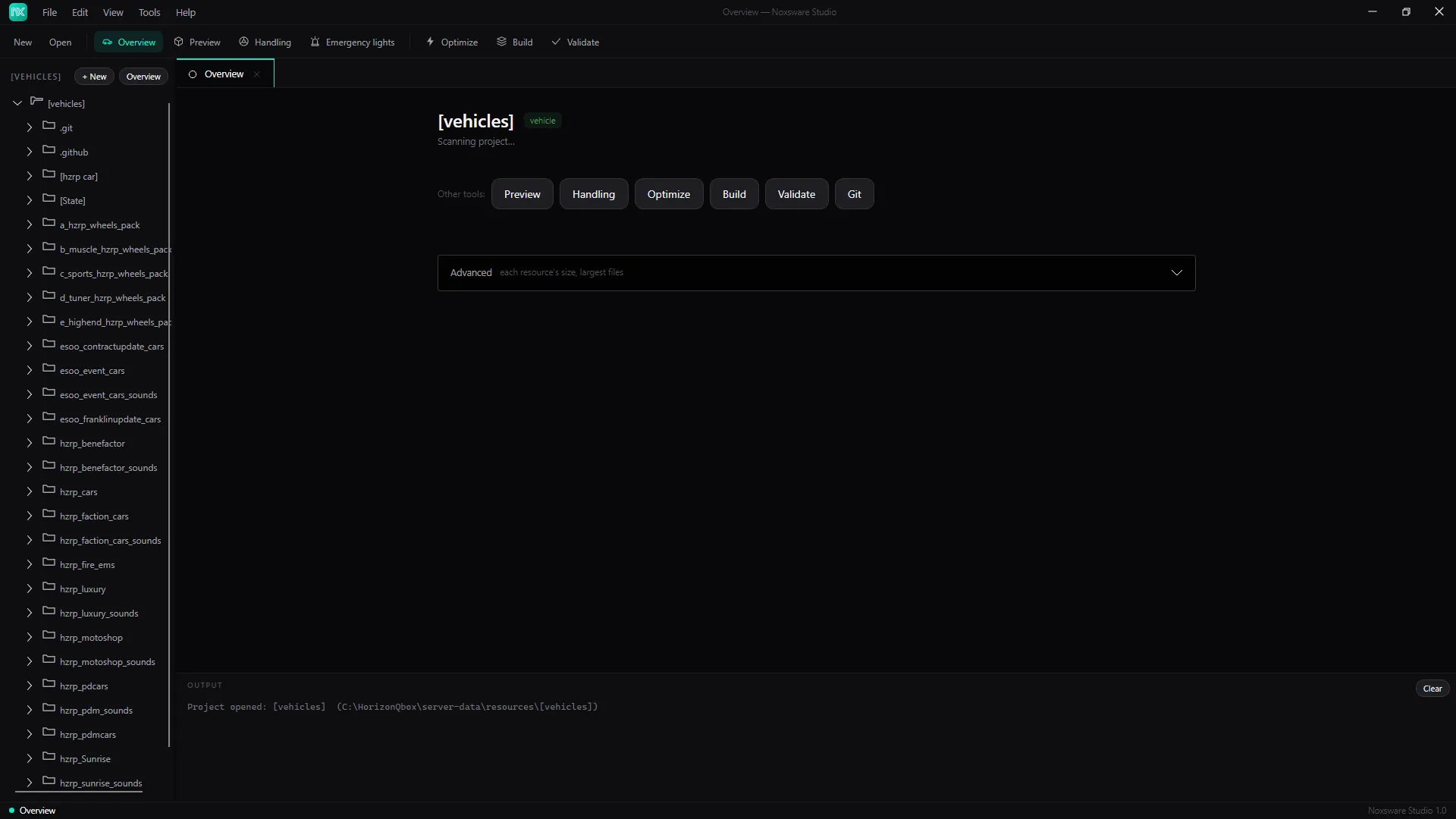Click the Git button in Other tools
This screenshot has width=1456, height=819.
click(855, 194)
